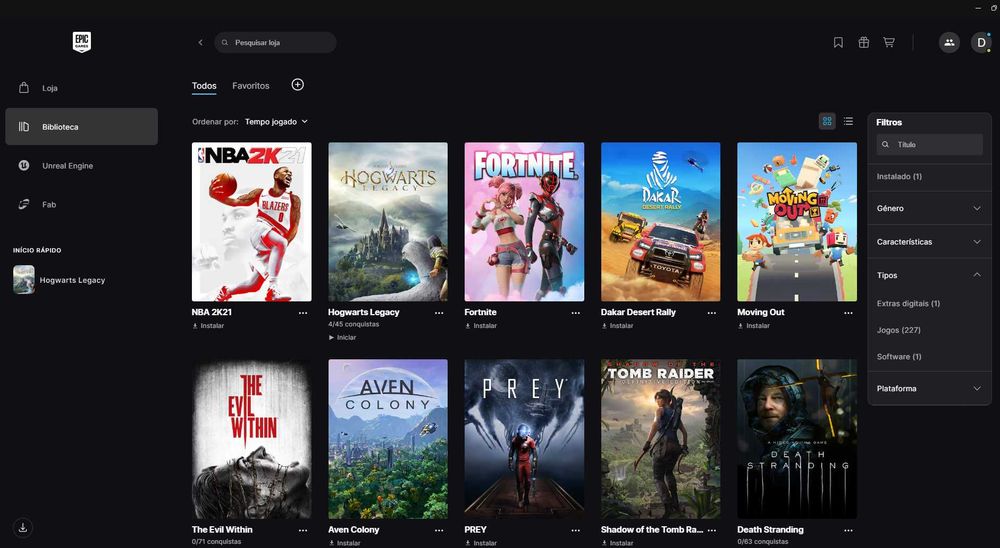
Task: Click the 'Death Stranding' title text
Action: pyautogui.click(x=770, y=529)
